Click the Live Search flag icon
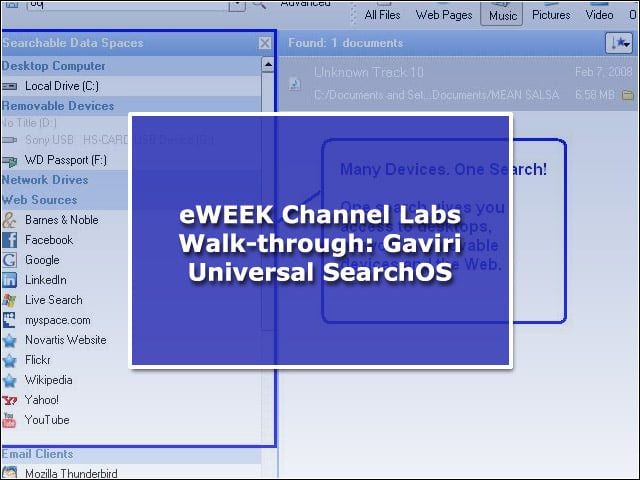 click(9, 300)
